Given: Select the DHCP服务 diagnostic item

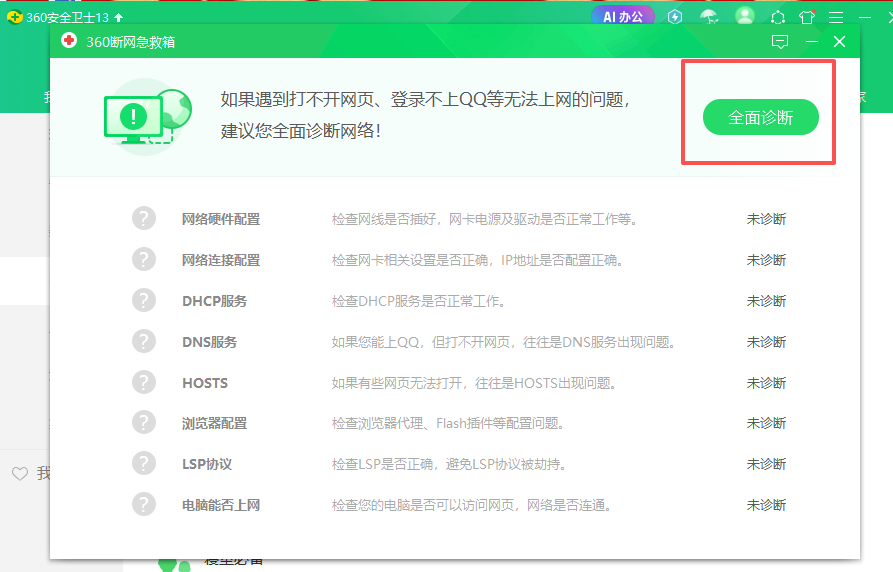Looking at the screenshot, I should [214, 301].
